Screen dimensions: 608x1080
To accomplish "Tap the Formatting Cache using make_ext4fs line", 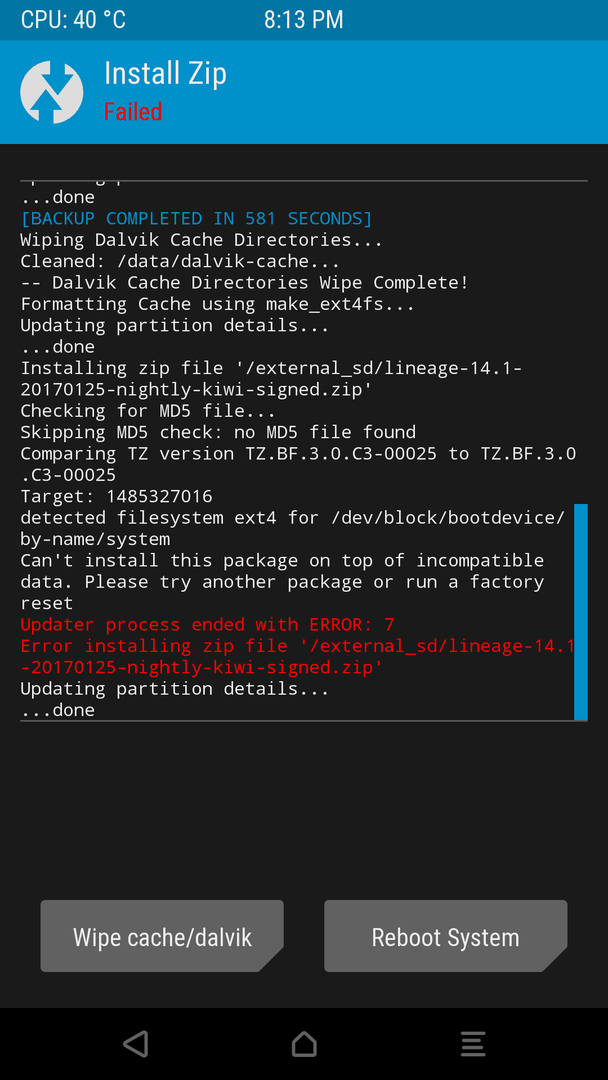I will coord(218,304).
